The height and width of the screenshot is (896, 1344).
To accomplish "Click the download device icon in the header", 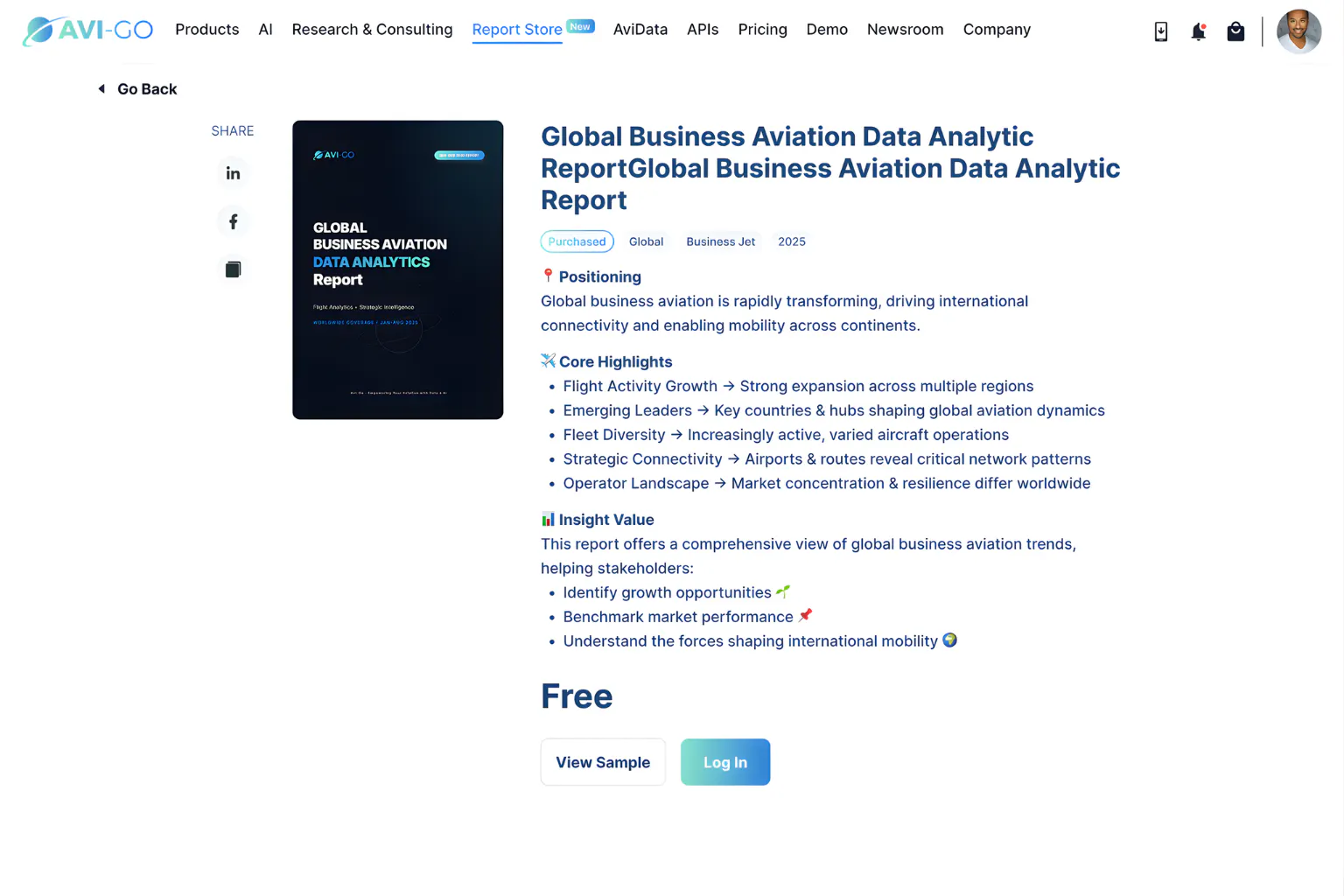I will pyautogui.click(x=1161, y=32).
